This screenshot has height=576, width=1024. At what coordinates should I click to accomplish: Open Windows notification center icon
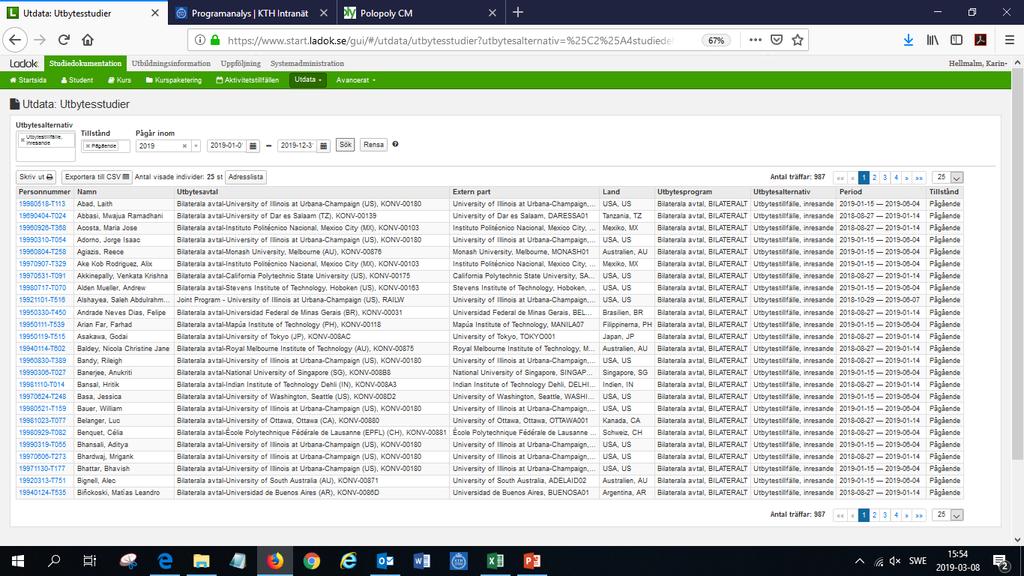[1000, 561]
